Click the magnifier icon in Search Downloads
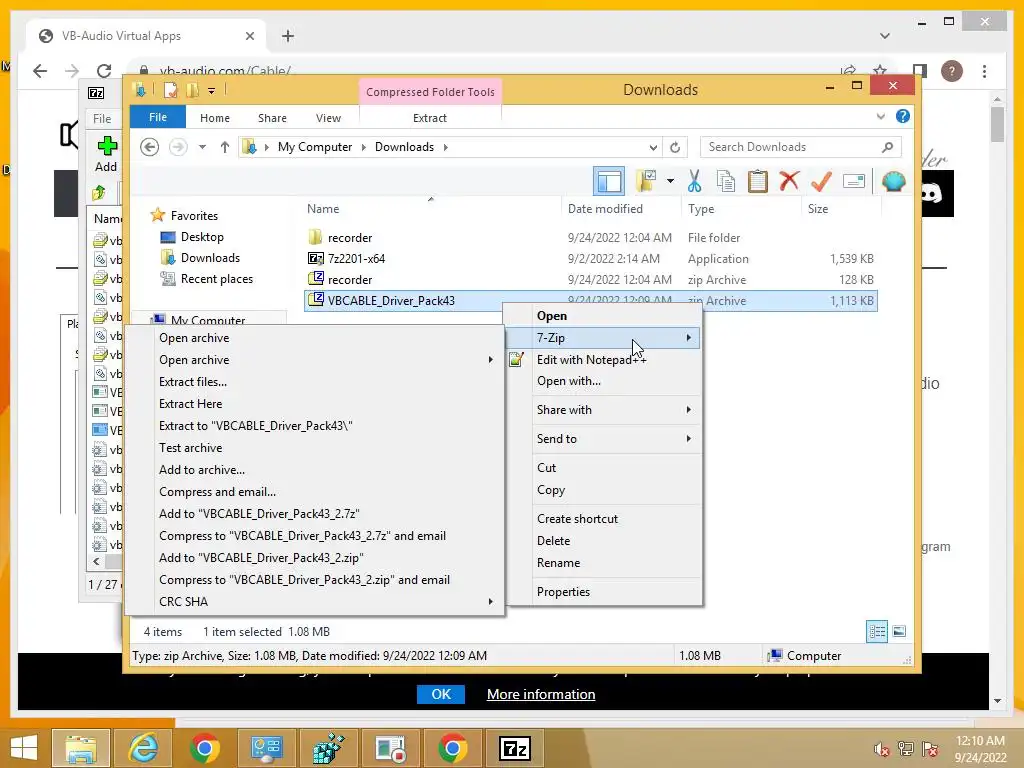This screenshot has height=768, width=1024. [x=887, y=147]
